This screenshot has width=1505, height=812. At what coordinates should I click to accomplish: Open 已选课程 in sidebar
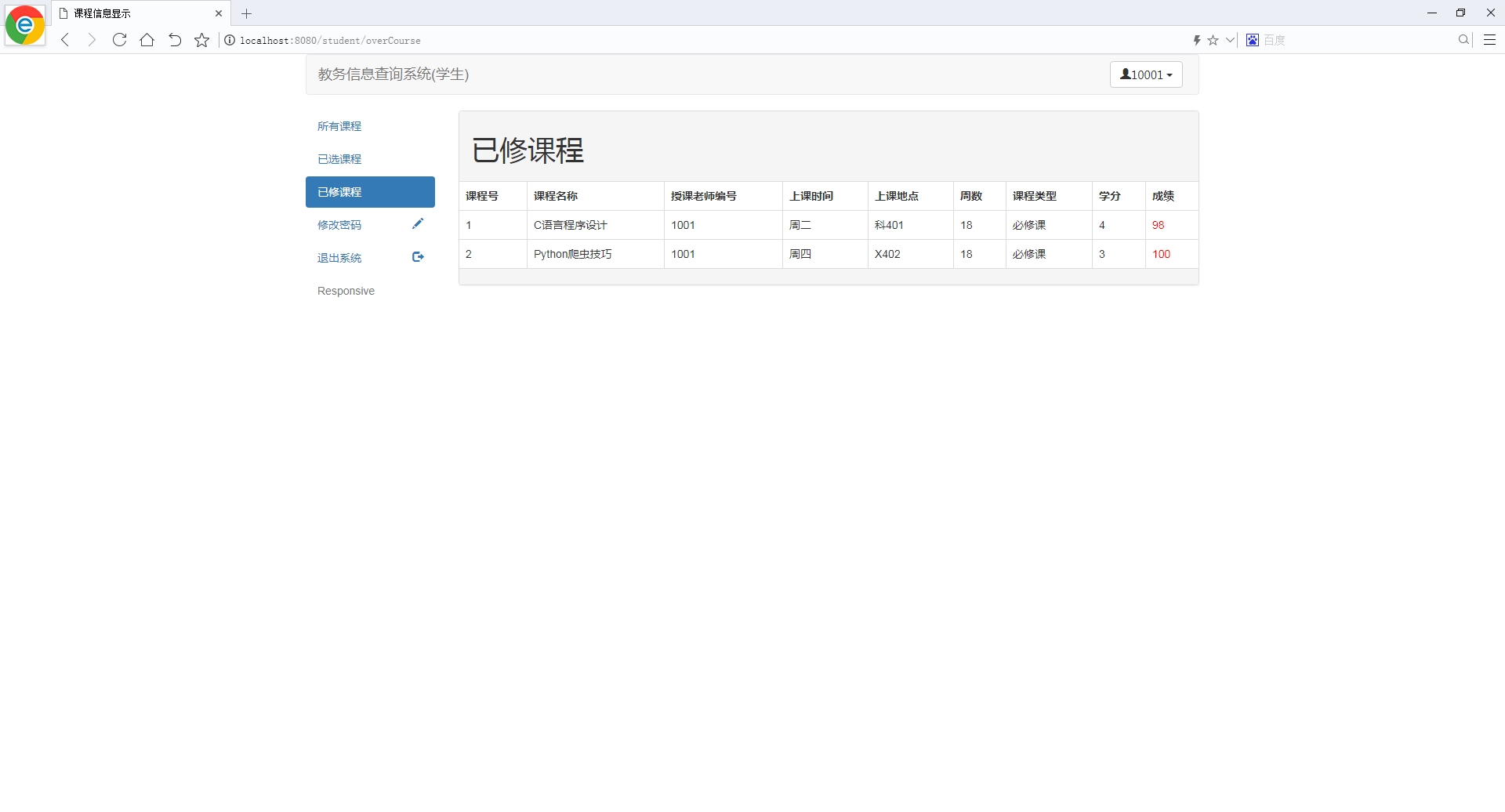click(339, 159)
